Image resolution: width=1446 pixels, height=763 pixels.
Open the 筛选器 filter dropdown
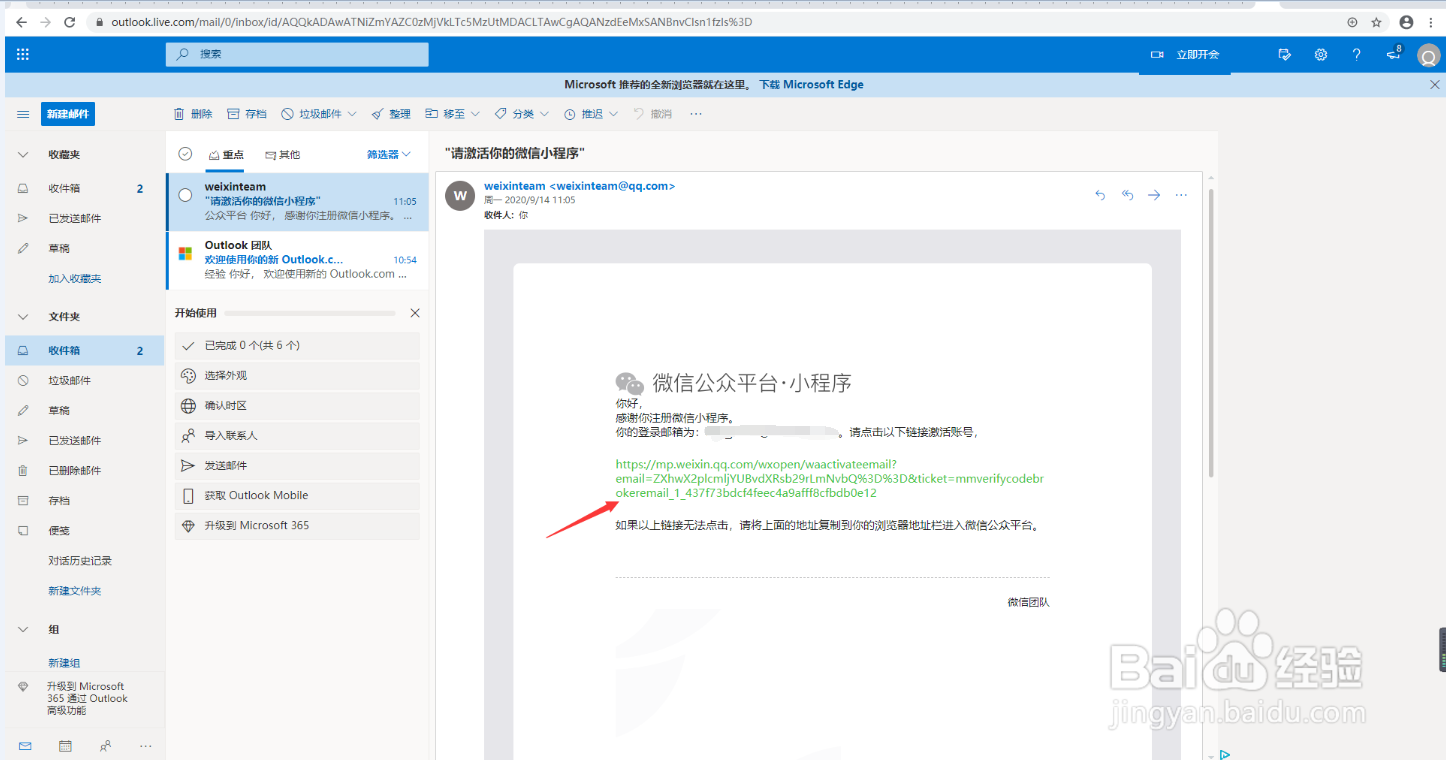[x=389, y=154]
